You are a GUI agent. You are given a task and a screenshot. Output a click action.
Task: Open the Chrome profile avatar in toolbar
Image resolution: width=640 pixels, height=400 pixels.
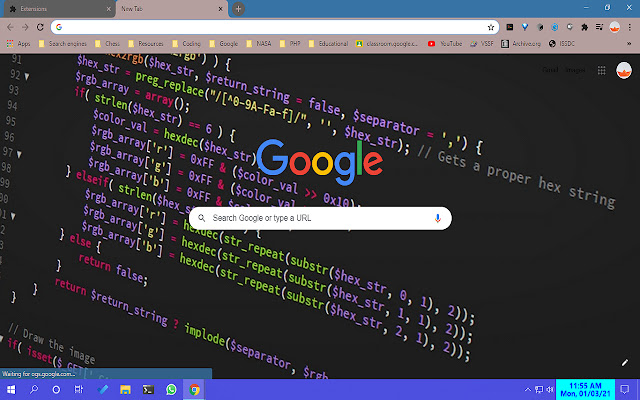pos(615,27)
